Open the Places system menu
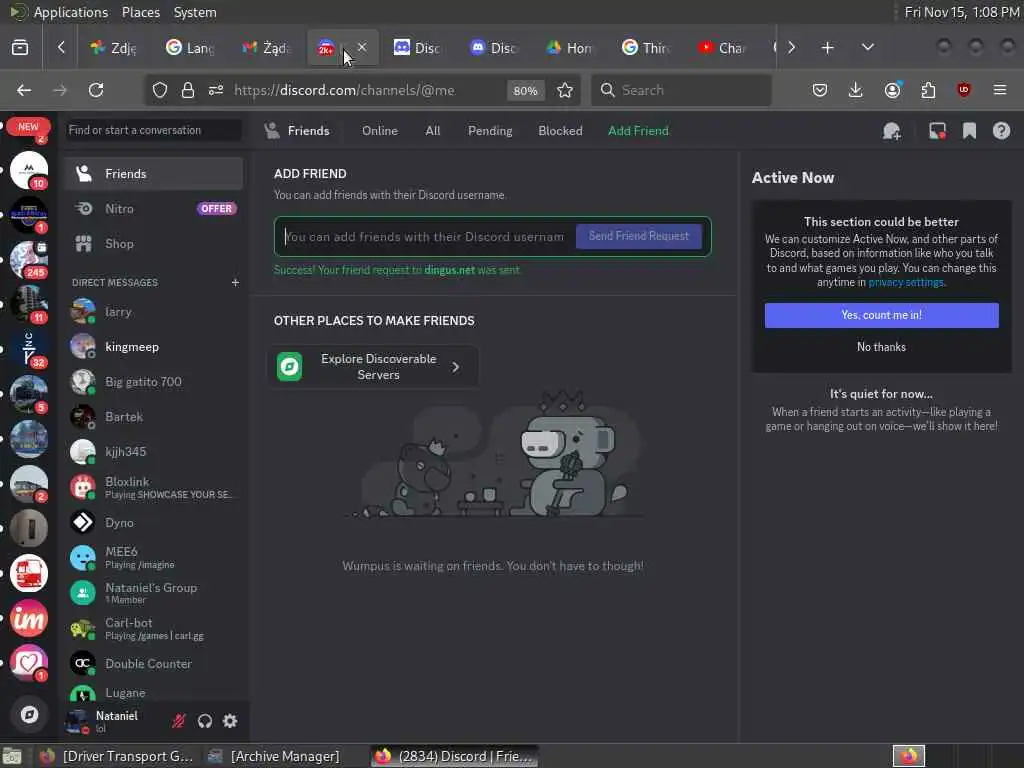This screenshot has height=768, width=1024. 140,12
